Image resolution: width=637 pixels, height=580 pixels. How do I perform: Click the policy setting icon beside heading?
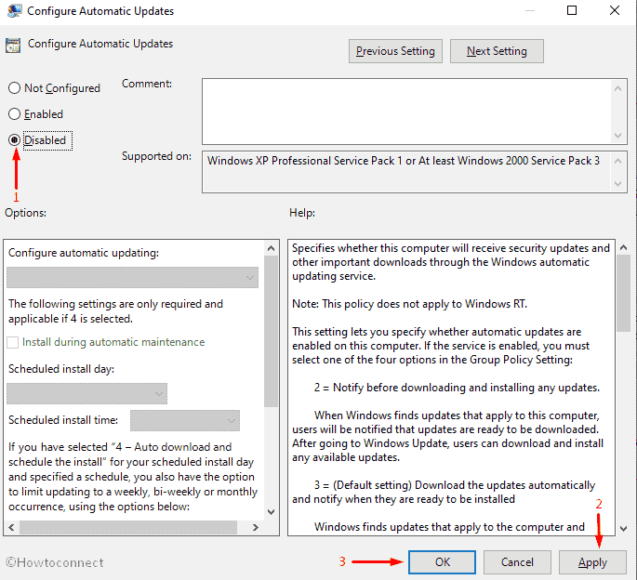point(13,45)
